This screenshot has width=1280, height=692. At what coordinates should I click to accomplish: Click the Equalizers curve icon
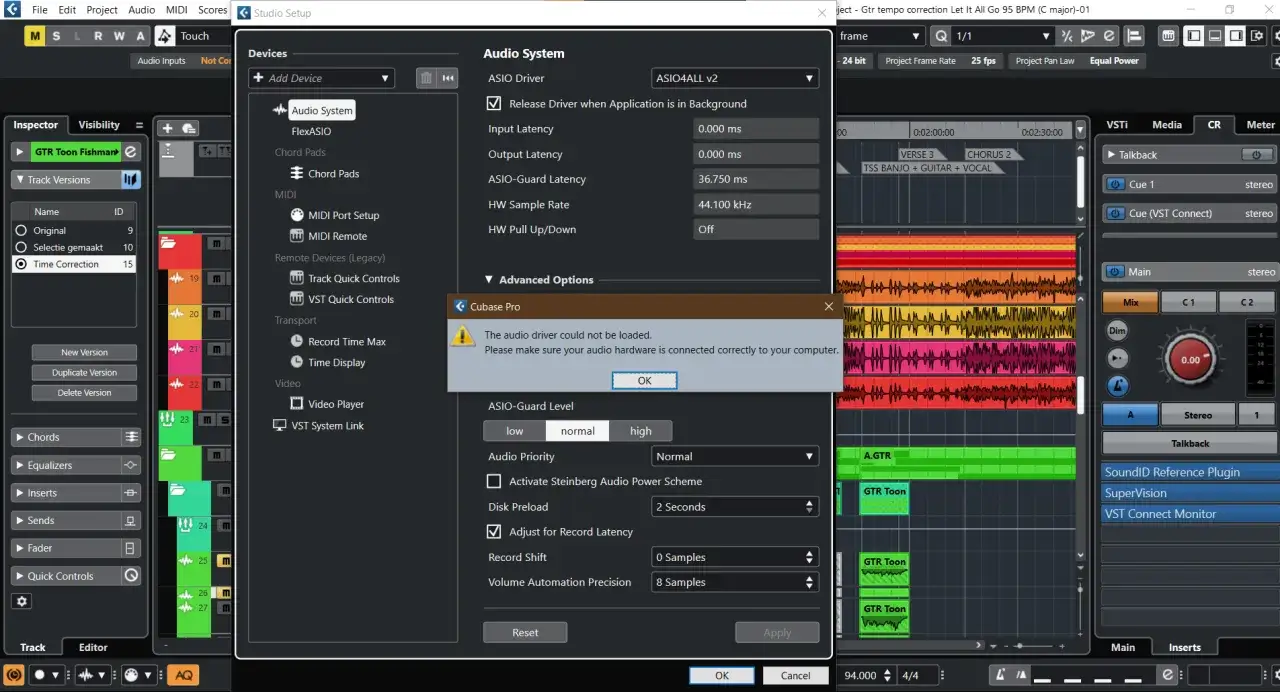click(x=131, y=465)
